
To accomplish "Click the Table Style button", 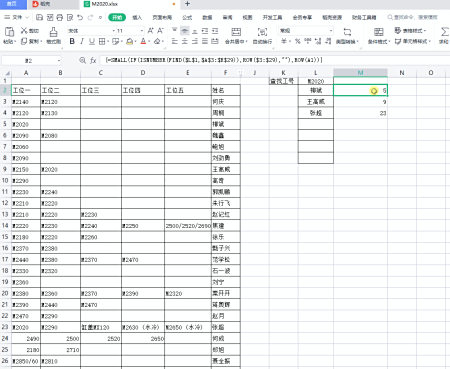I will click(x=410, y=31).
